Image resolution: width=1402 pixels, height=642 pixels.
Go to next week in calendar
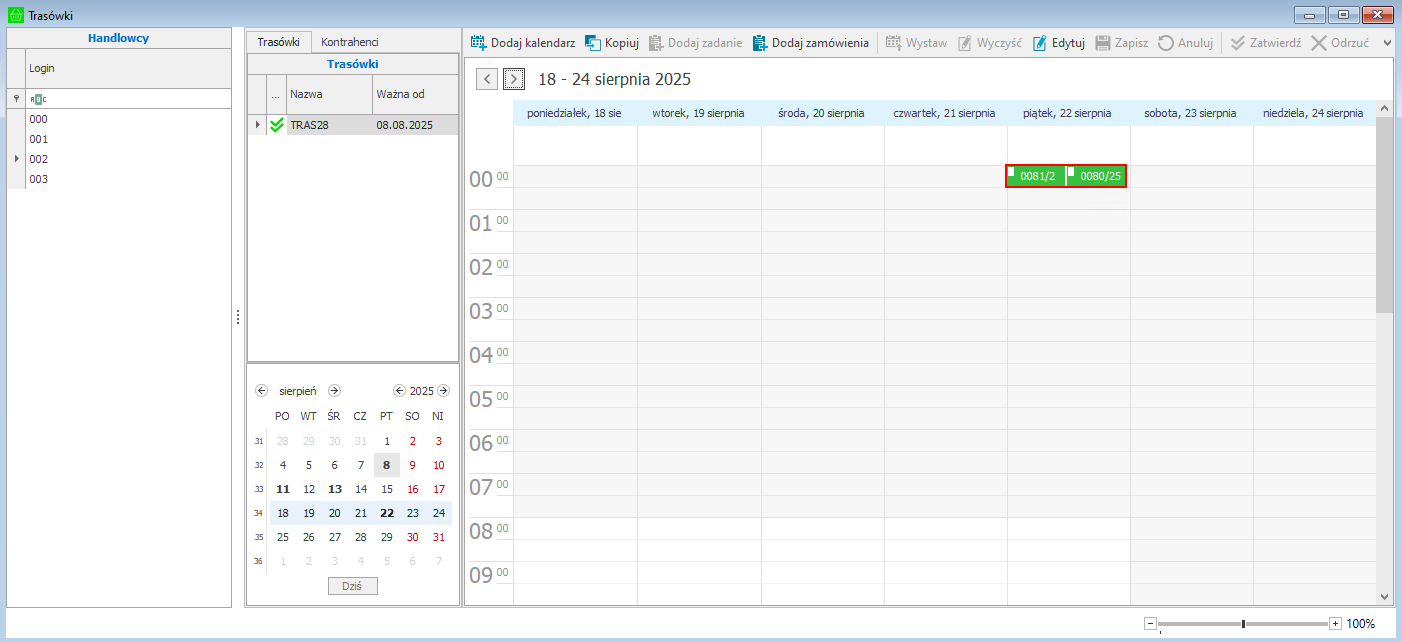tap(514, 79)
